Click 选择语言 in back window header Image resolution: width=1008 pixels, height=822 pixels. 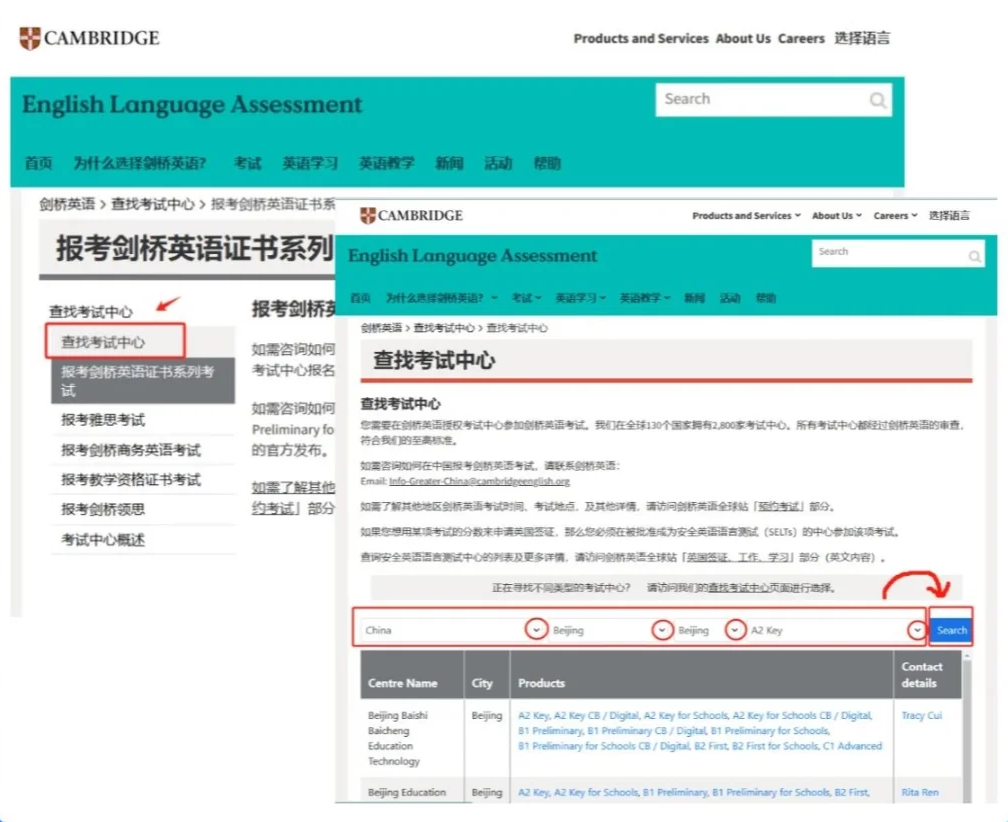862,39
